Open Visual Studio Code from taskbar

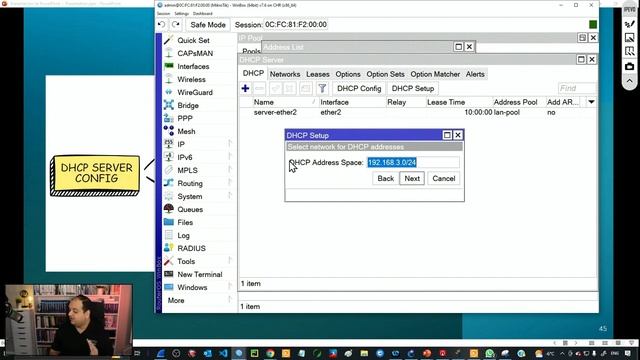point(223,353)
